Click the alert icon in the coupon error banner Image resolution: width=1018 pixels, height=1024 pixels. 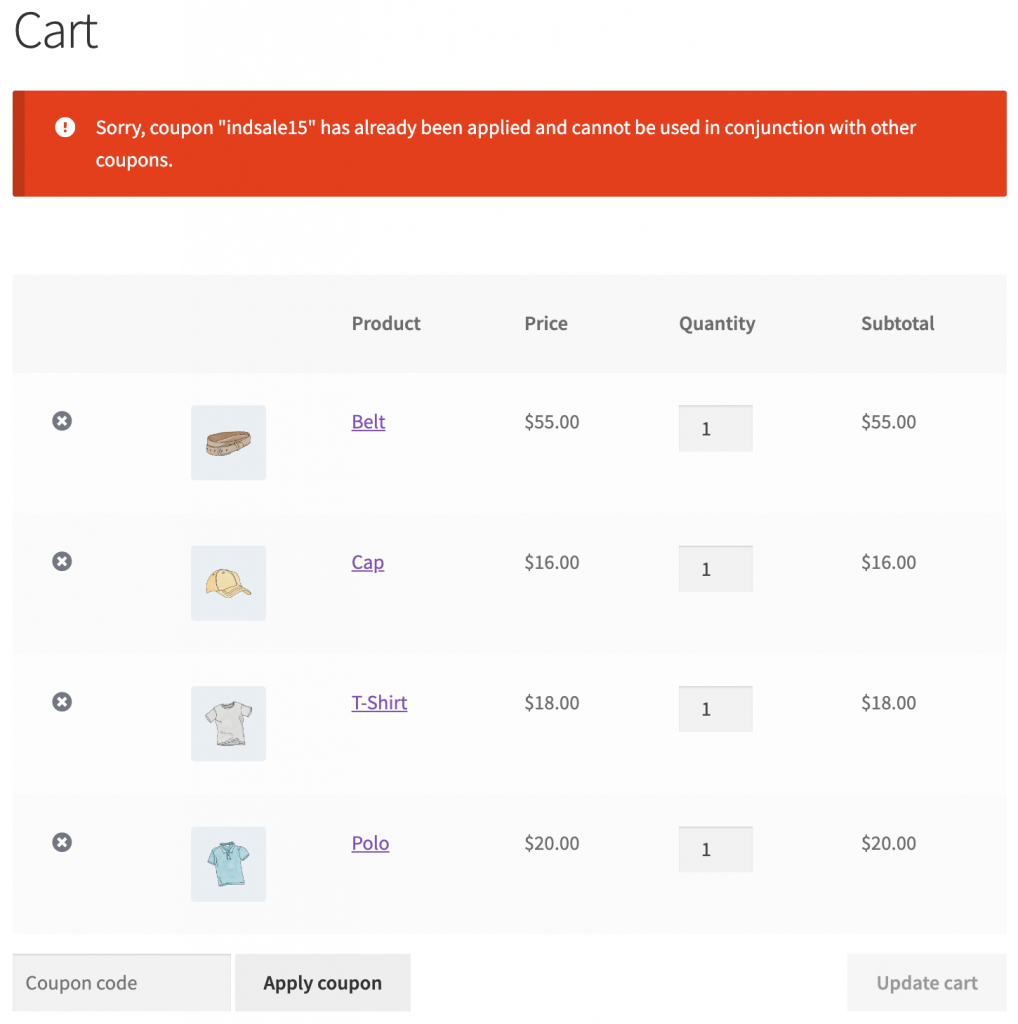click(x=64, y=127)
